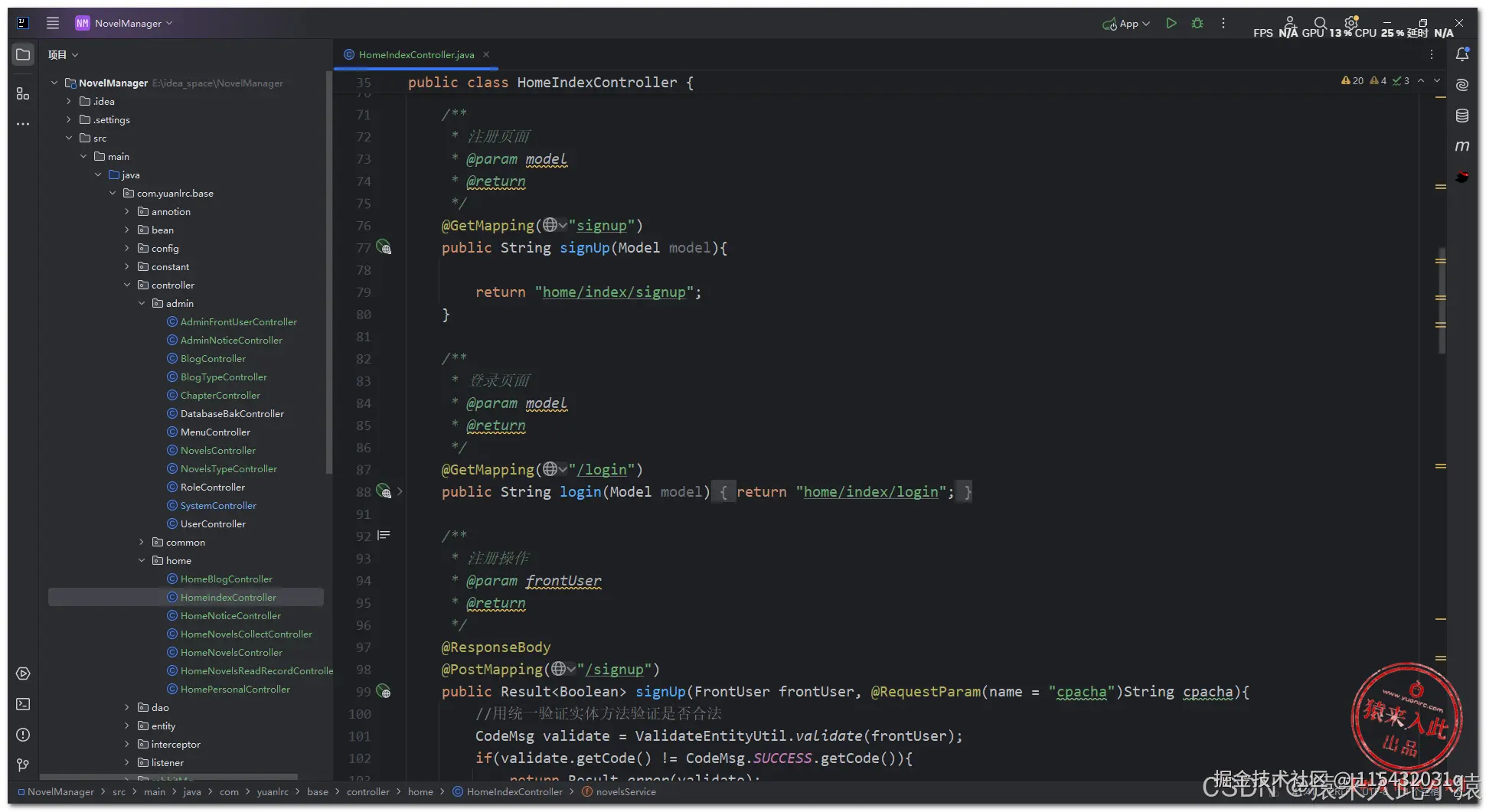Click the editor vertical scrollbar

click(x=1442, y=300)
